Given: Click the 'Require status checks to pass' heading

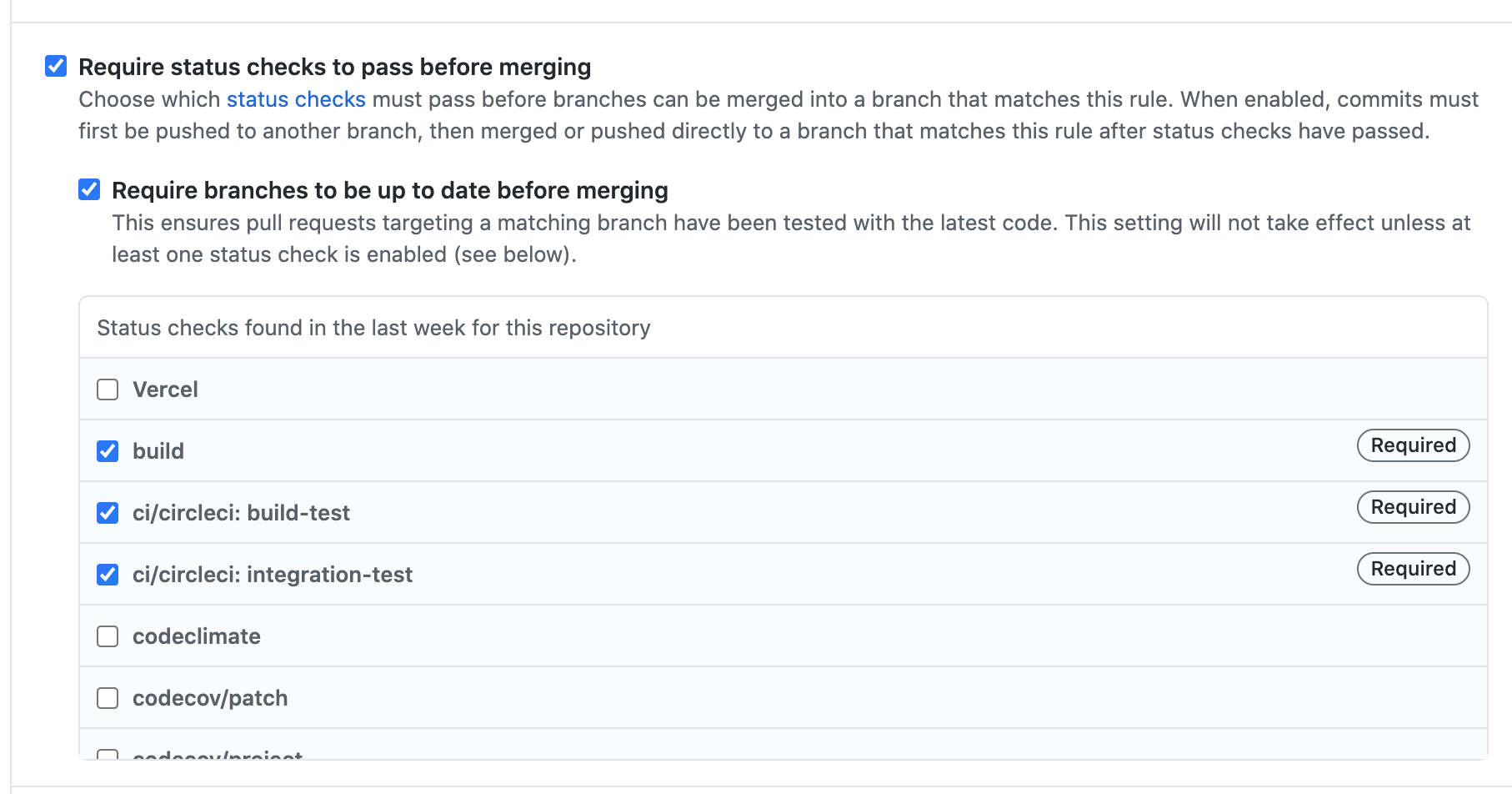Looking at the screenshot, I should point(334,67).
